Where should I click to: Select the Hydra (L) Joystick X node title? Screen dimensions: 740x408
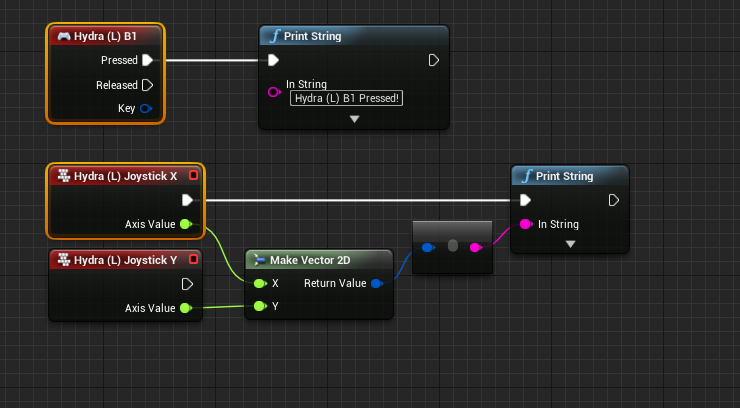(125, 176)
